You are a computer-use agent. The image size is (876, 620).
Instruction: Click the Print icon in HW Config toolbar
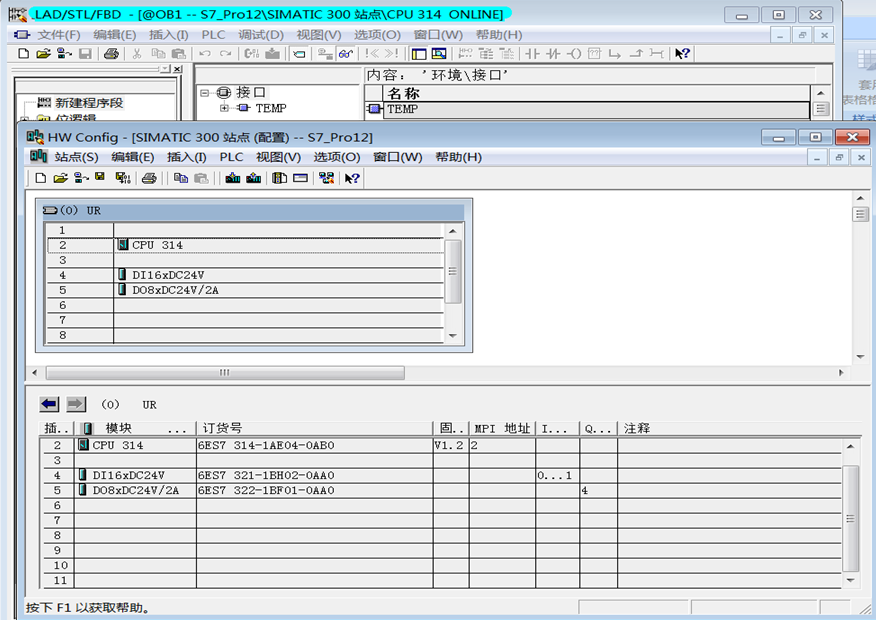[149, 178]
